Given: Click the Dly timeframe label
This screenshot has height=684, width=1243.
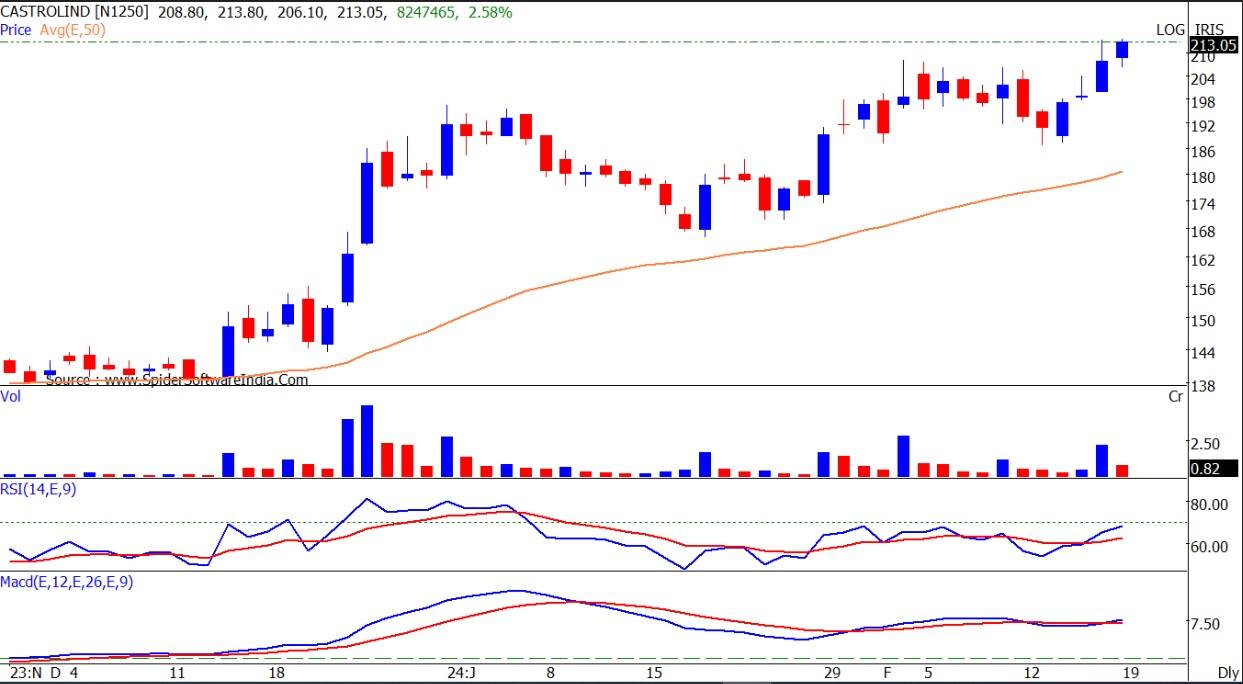Looking at the screenshot, I should (x=1228, y=673).
